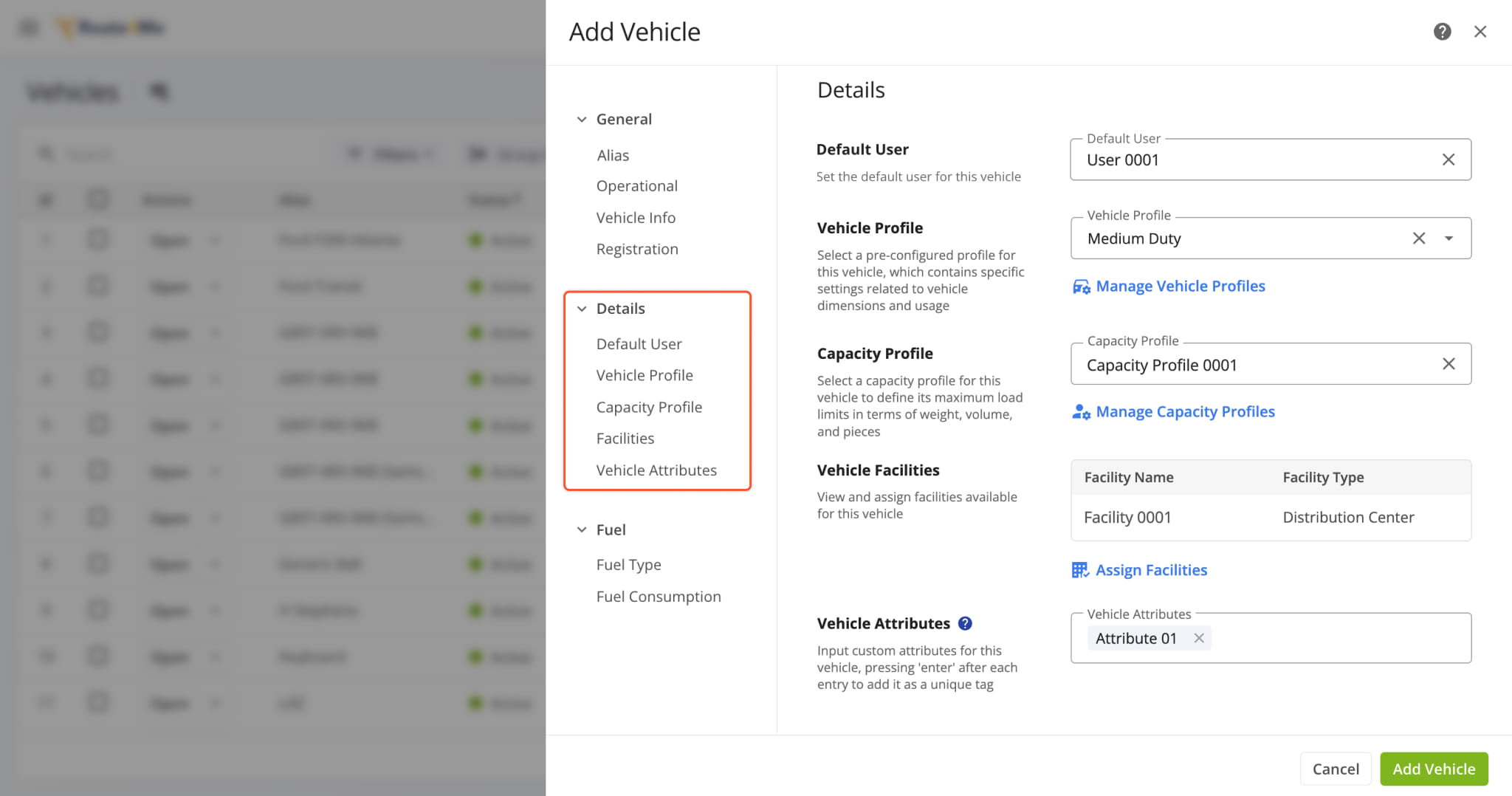Screen dimensions: 1512x796
Task: Jump to Registration section
Action: pos(636,250)
